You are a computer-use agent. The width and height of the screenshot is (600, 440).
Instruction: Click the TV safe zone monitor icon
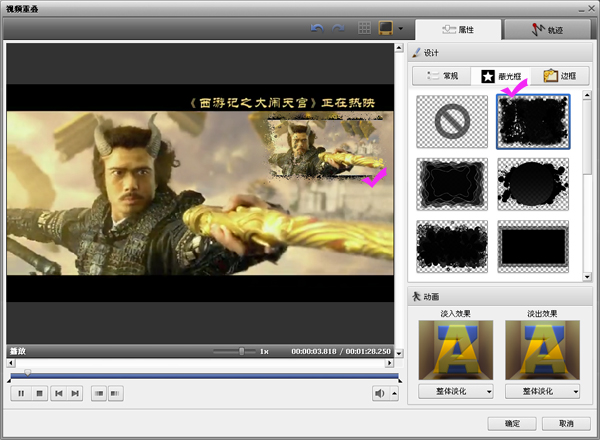(386, 28)
